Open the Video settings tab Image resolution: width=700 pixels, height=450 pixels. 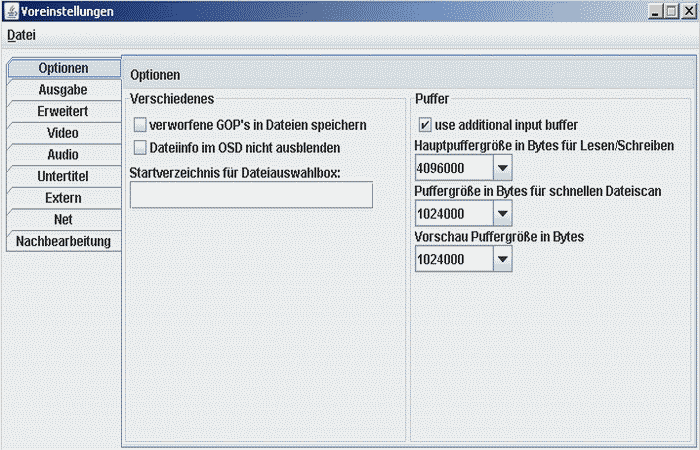coord(63,133)
